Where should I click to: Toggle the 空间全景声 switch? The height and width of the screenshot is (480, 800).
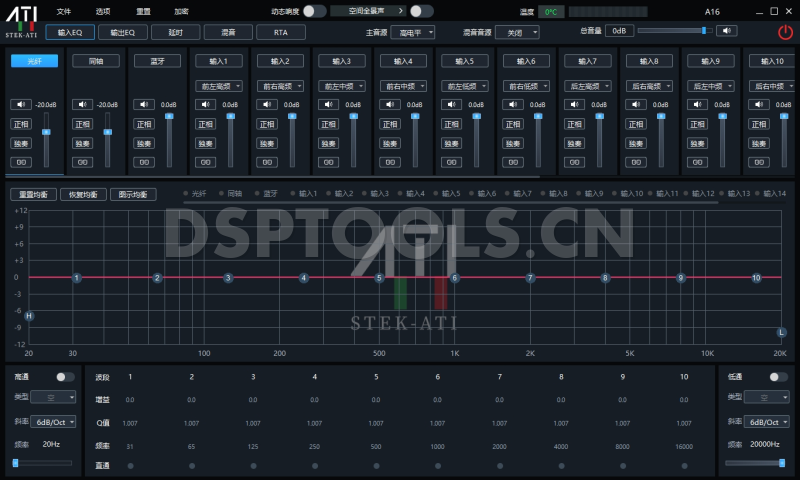coord(421,11)
